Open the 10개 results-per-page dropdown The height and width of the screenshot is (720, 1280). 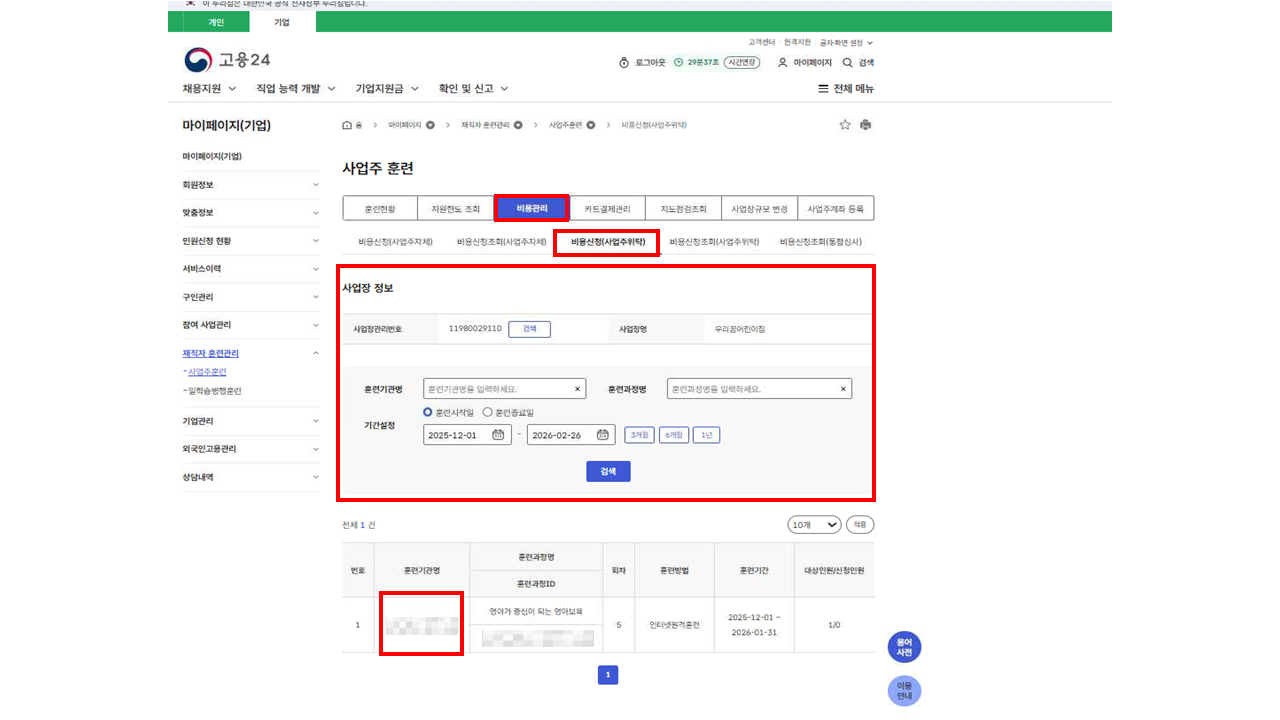(x=813, y=525)
